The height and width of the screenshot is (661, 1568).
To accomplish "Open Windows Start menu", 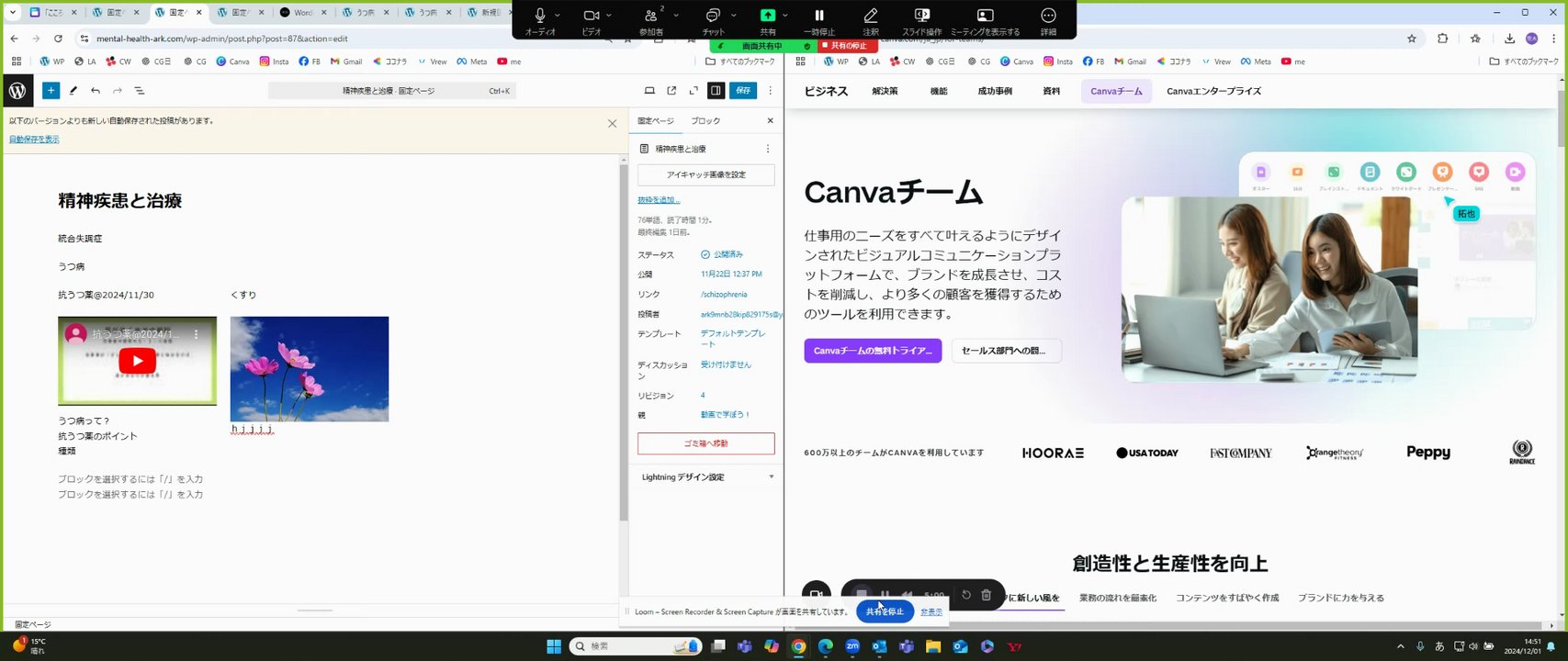I will (554, 646).
